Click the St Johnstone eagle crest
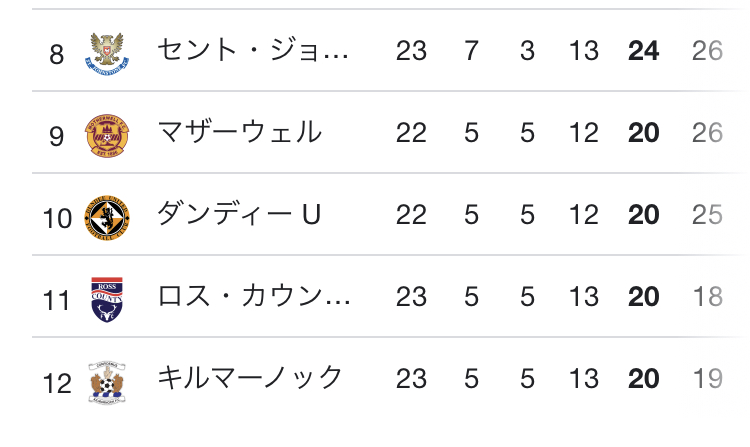Screen dimensions: 750x447 (107, 53)
